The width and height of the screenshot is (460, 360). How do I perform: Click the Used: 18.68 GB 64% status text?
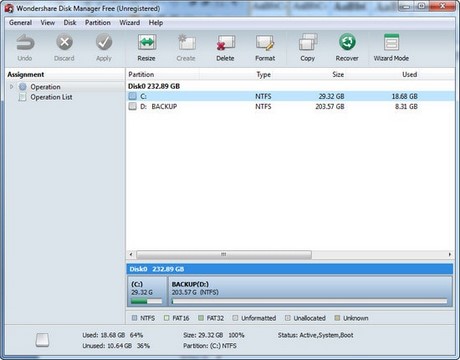(113, 335)
